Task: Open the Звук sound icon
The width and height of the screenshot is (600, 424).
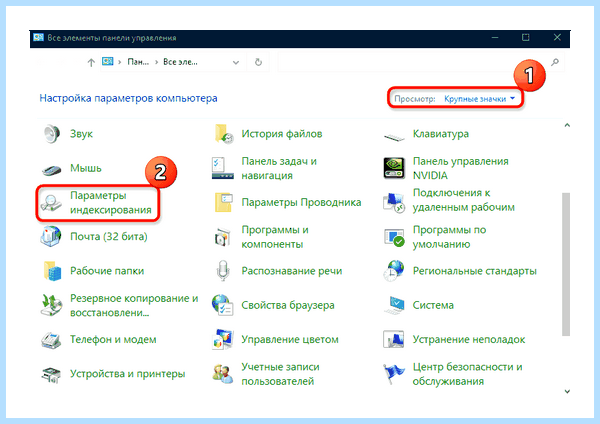Action: pos(51,134)
